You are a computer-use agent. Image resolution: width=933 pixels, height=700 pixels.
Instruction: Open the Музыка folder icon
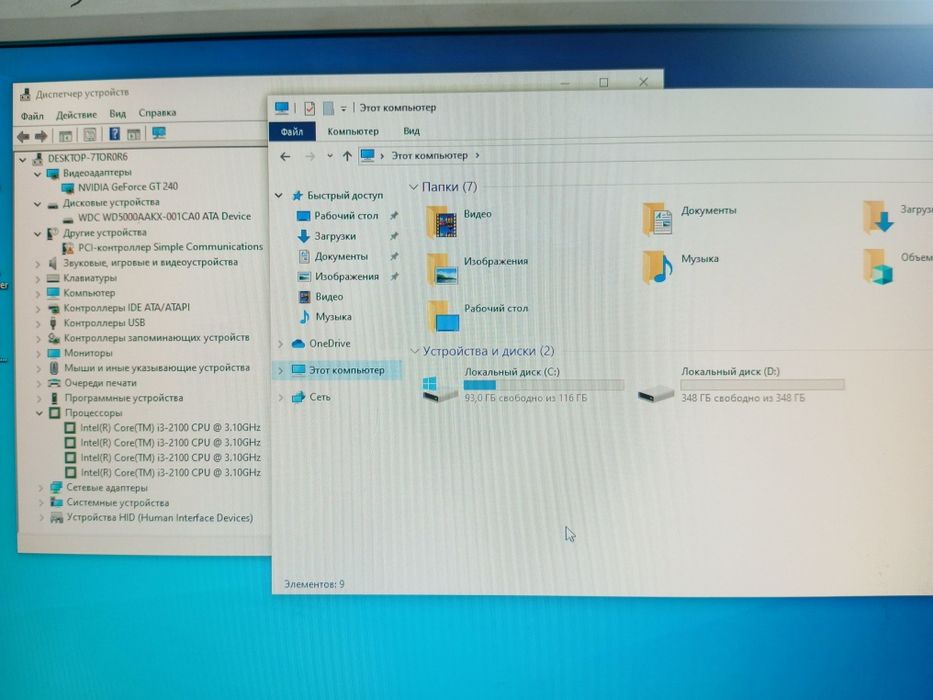click(x=658, y=266)
